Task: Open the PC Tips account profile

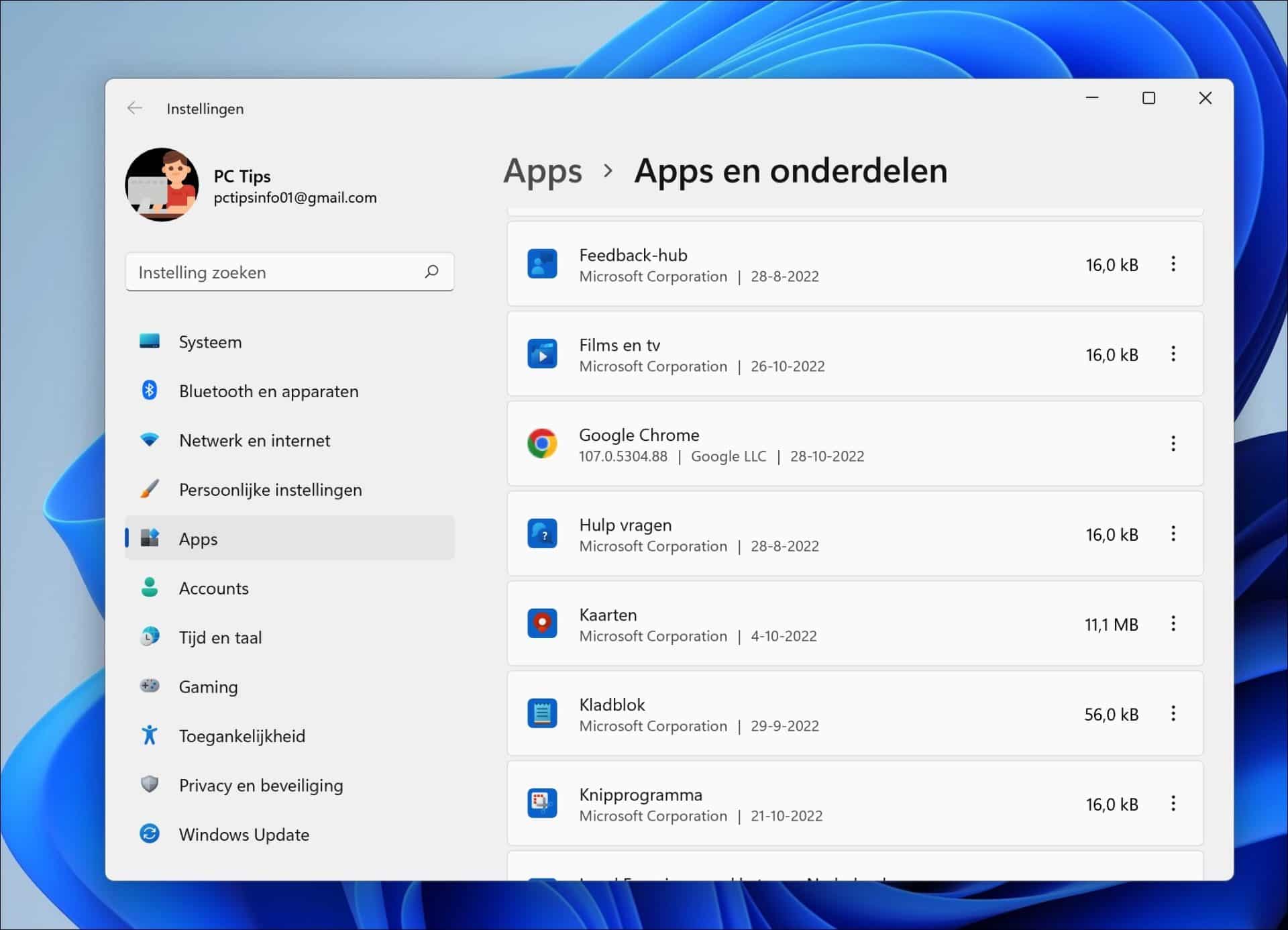Action: pos(162,185)
